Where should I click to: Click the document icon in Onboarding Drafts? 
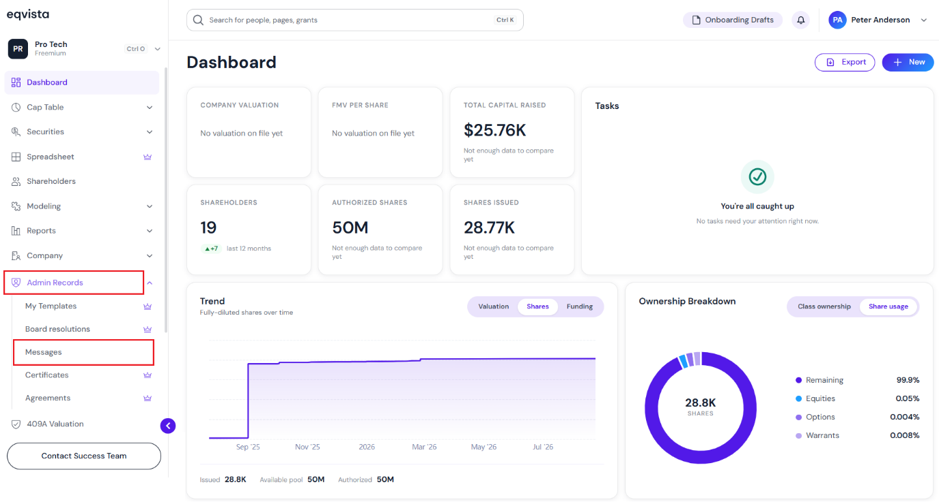tap(696, 20)
